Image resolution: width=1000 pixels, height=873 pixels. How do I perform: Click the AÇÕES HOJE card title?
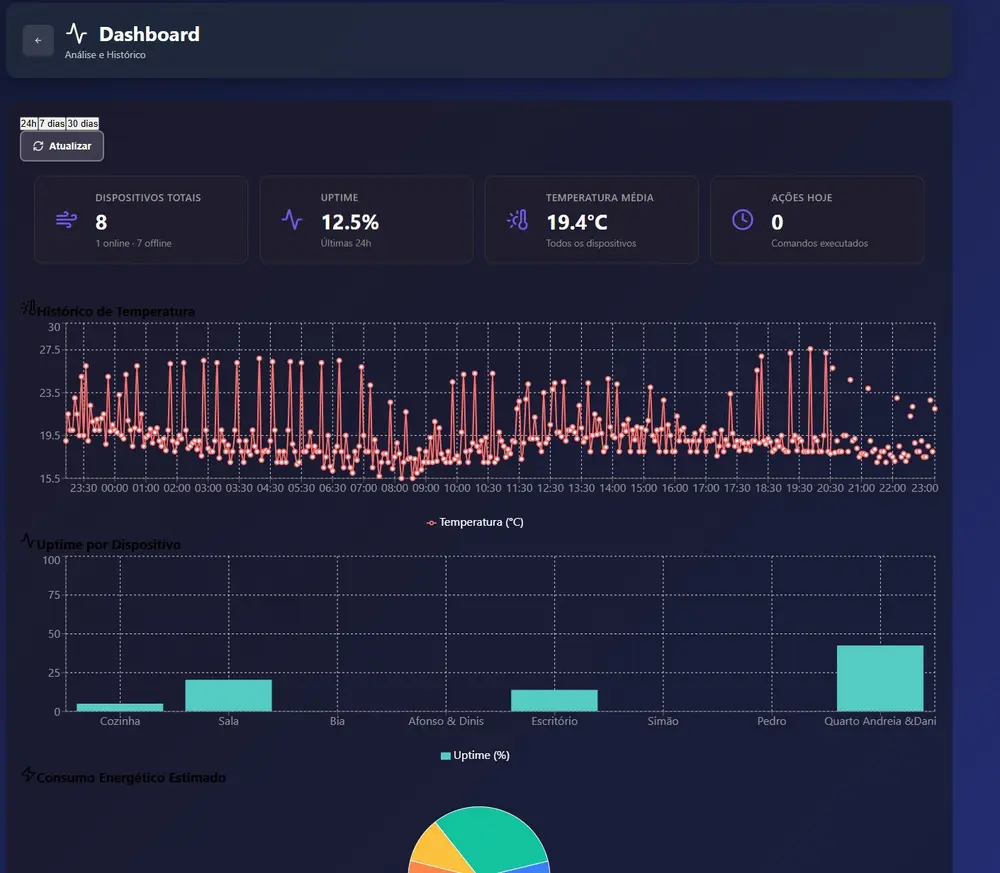pyautogui.click(x=802, y=198)
